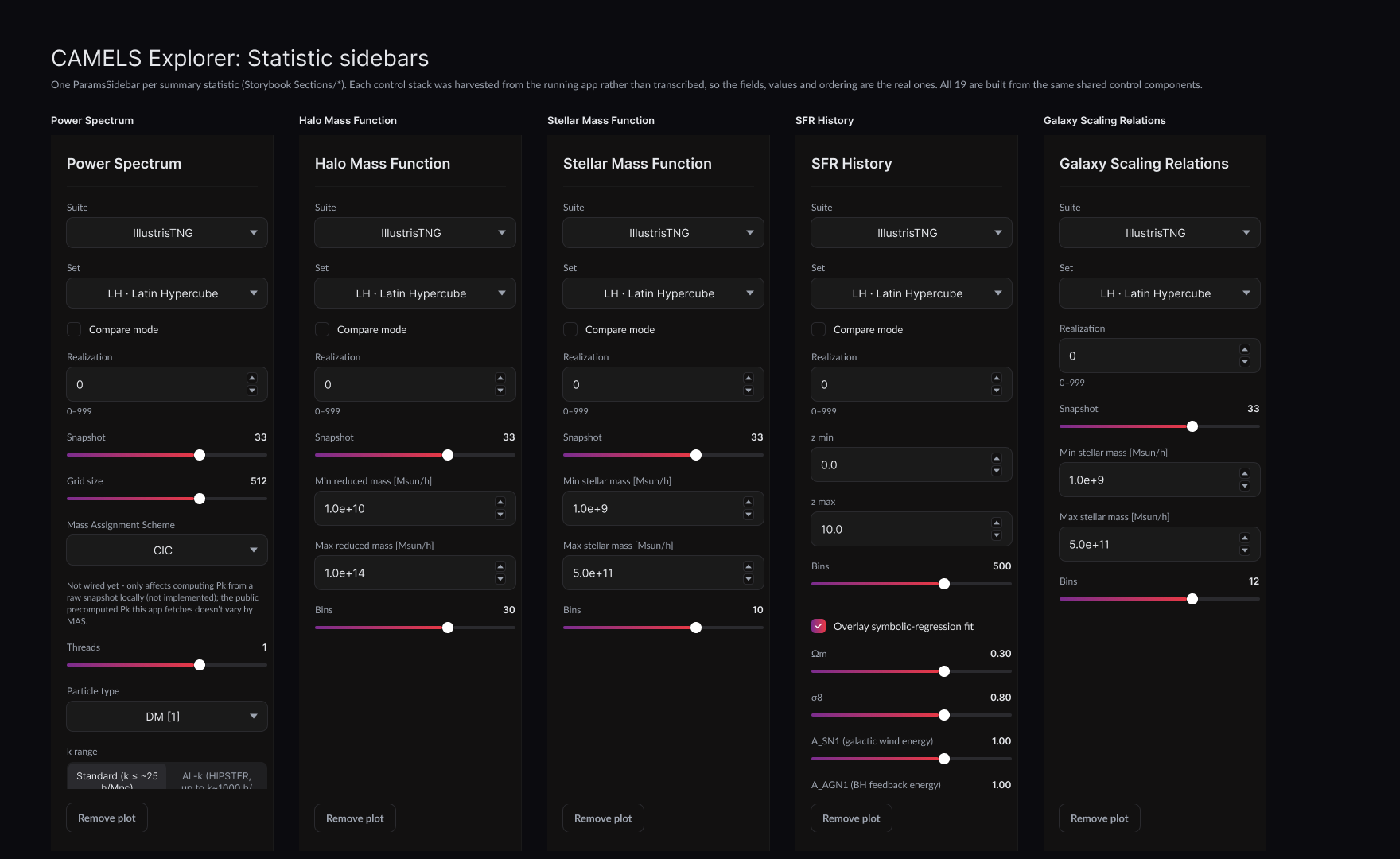
Task: Enable Compare mode in Power Spectrum
Action: point(74,329)
